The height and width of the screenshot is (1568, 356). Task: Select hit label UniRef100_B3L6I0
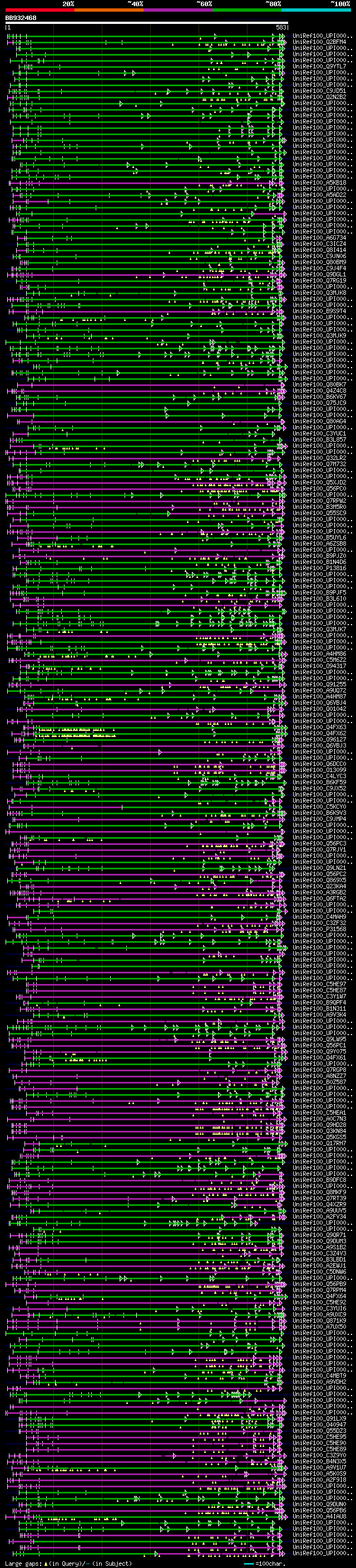coord(319,598)
